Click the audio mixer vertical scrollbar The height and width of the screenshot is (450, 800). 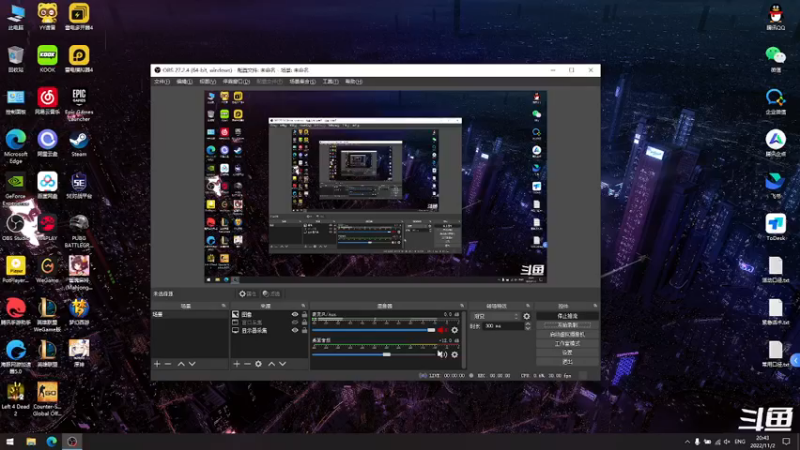pos(464,338)
